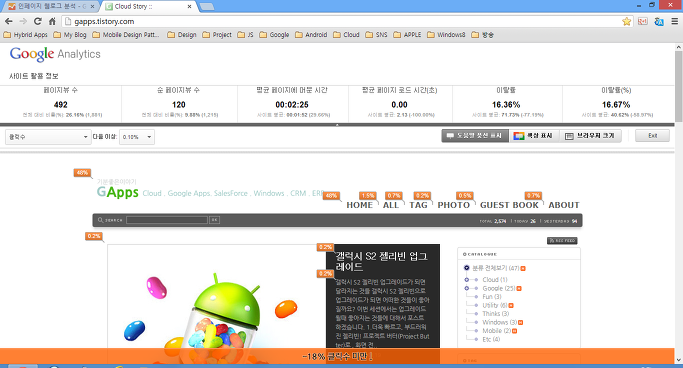This screenshot has height=368, width=683.
Task: Click the browser forward arrow
Action: (x=23, y=21)
